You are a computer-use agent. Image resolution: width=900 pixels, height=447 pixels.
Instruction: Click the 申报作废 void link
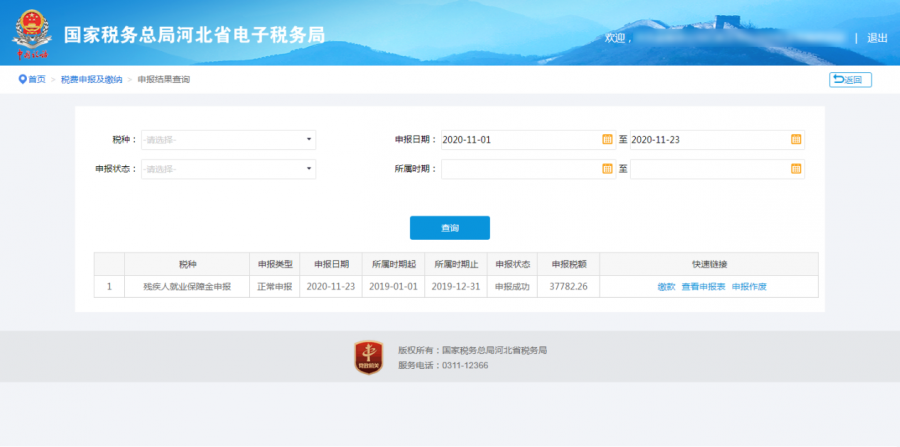coord(749,287)
